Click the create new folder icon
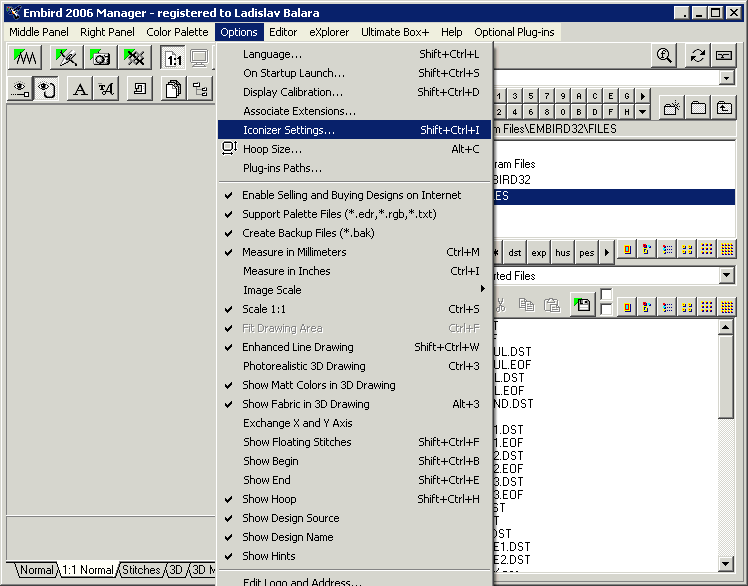The height and width of the screenshot is (586, 748). pos(672,108)
